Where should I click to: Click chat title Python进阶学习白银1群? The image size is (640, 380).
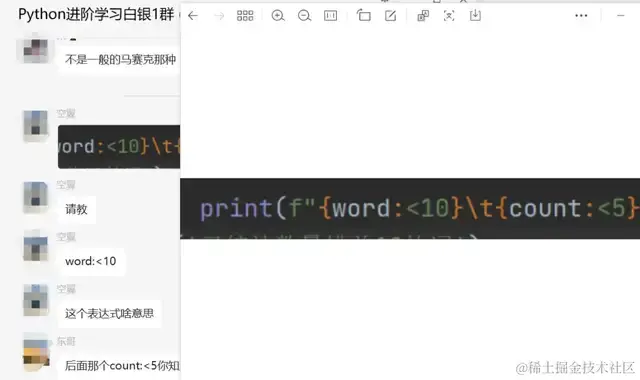coord(96,14)
